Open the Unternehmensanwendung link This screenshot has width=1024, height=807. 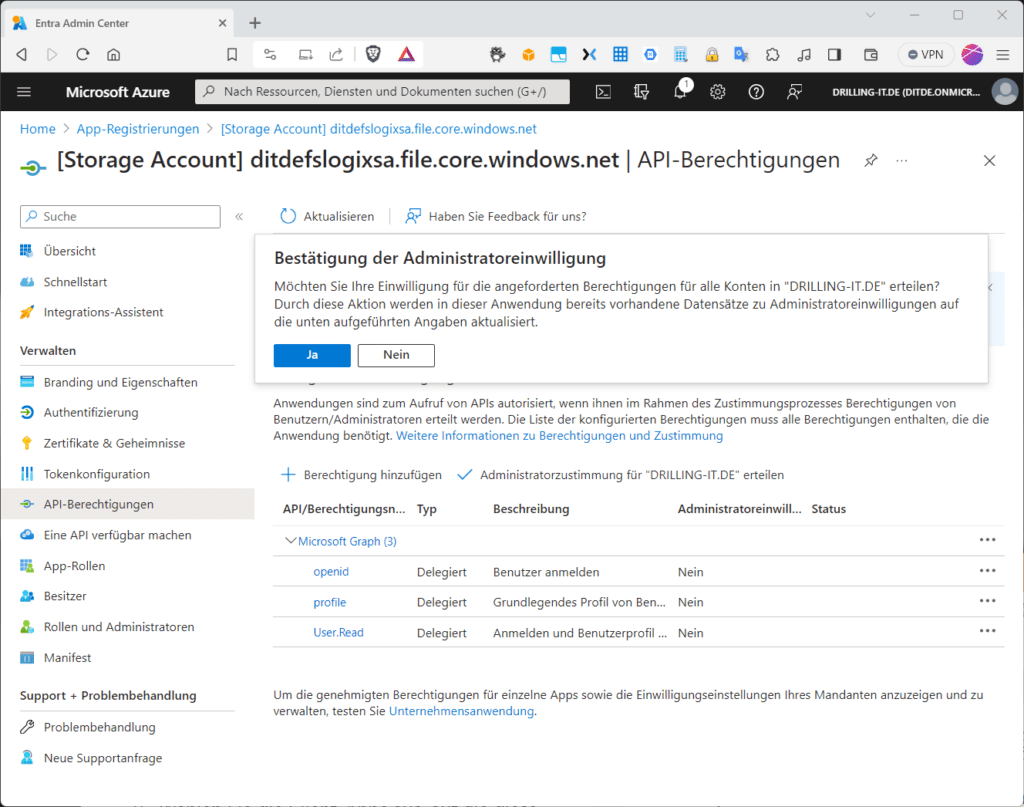pos(461,711)
